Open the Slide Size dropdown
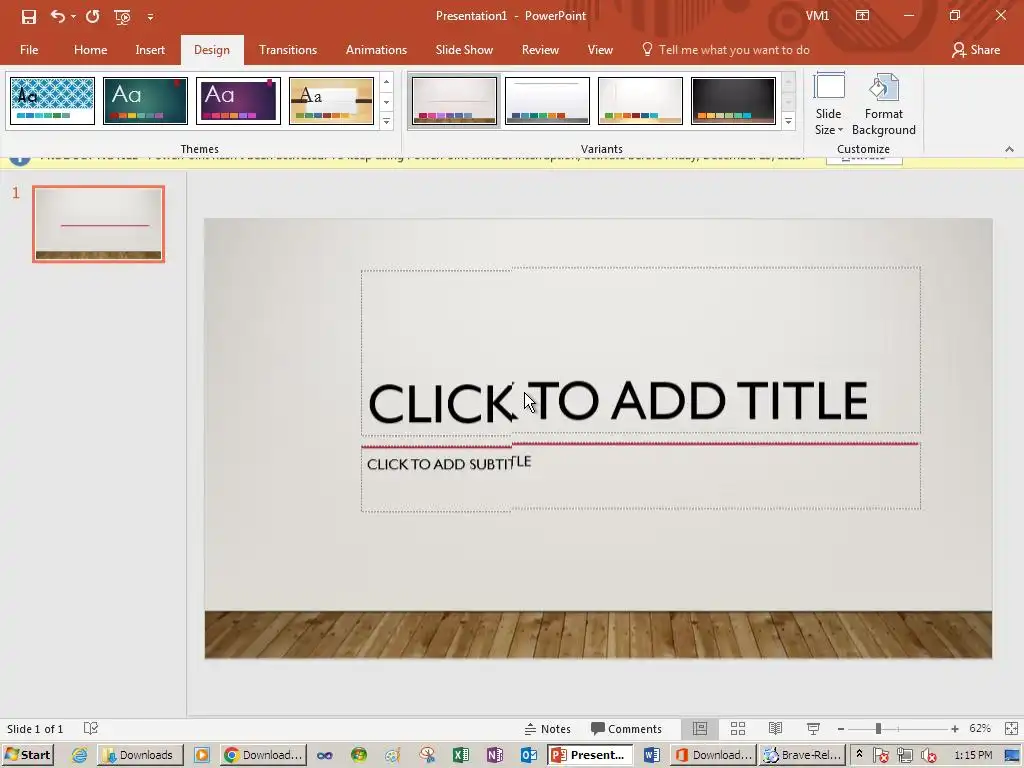The width and height of the screenshot is (1024, 768). click(828, 104)
